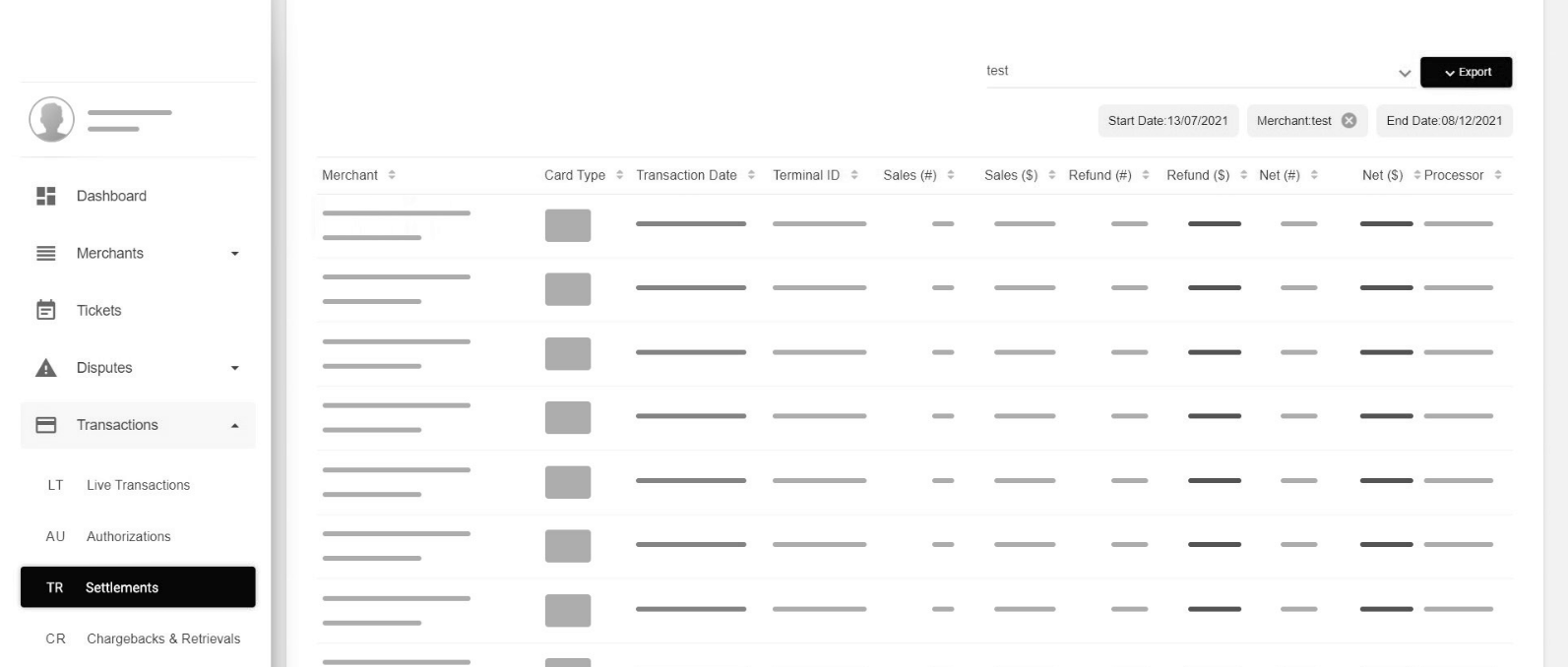
Task: Remove the Merchant:test filter chip
Action: tap(1348, 120)
